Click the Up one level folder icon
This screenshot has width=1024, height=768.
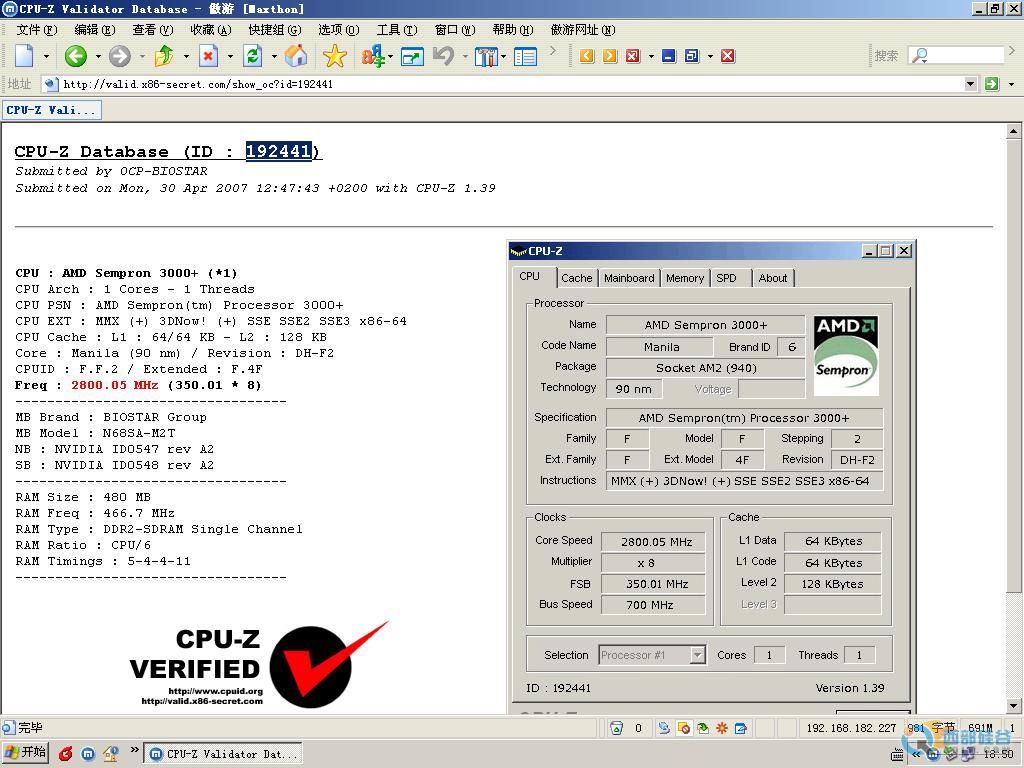[164, 56]
